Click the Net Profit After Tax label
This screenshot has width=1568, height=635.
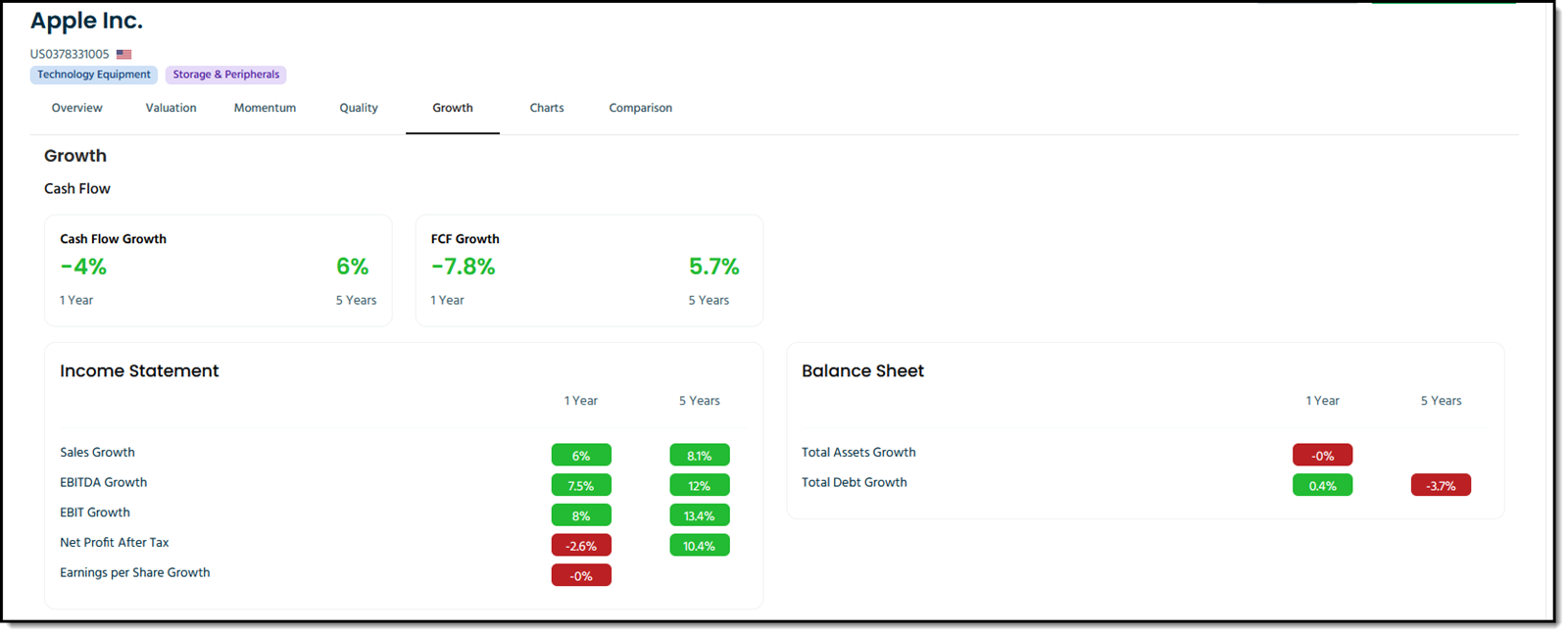pos(115,543)
